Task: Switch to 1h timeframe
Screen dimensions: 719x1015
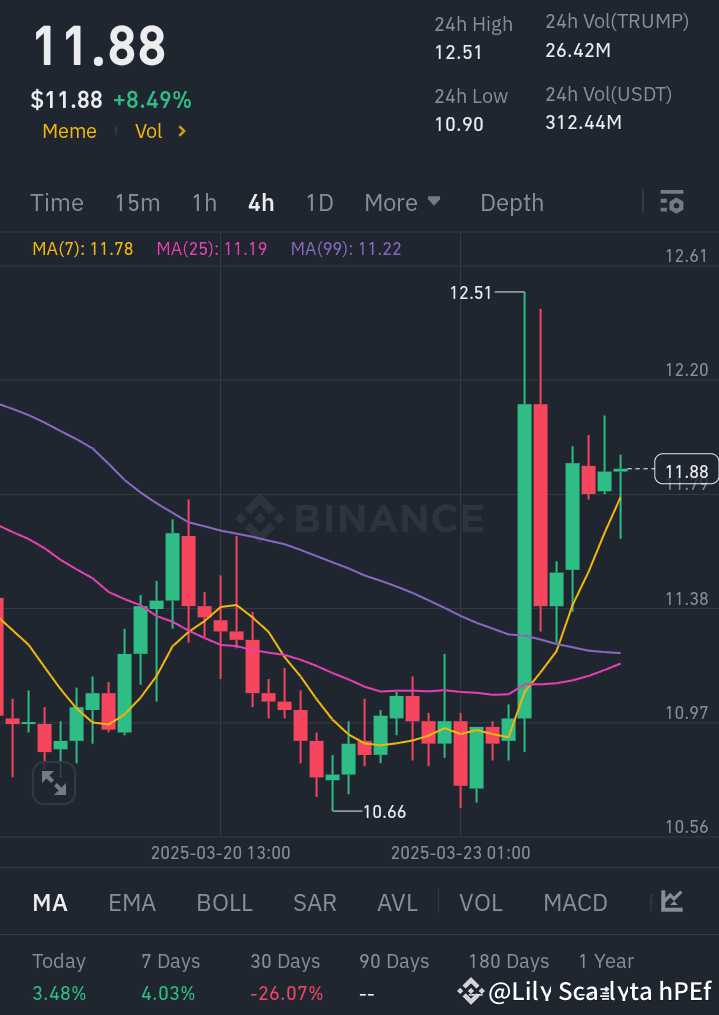Action: coord(204,203)
